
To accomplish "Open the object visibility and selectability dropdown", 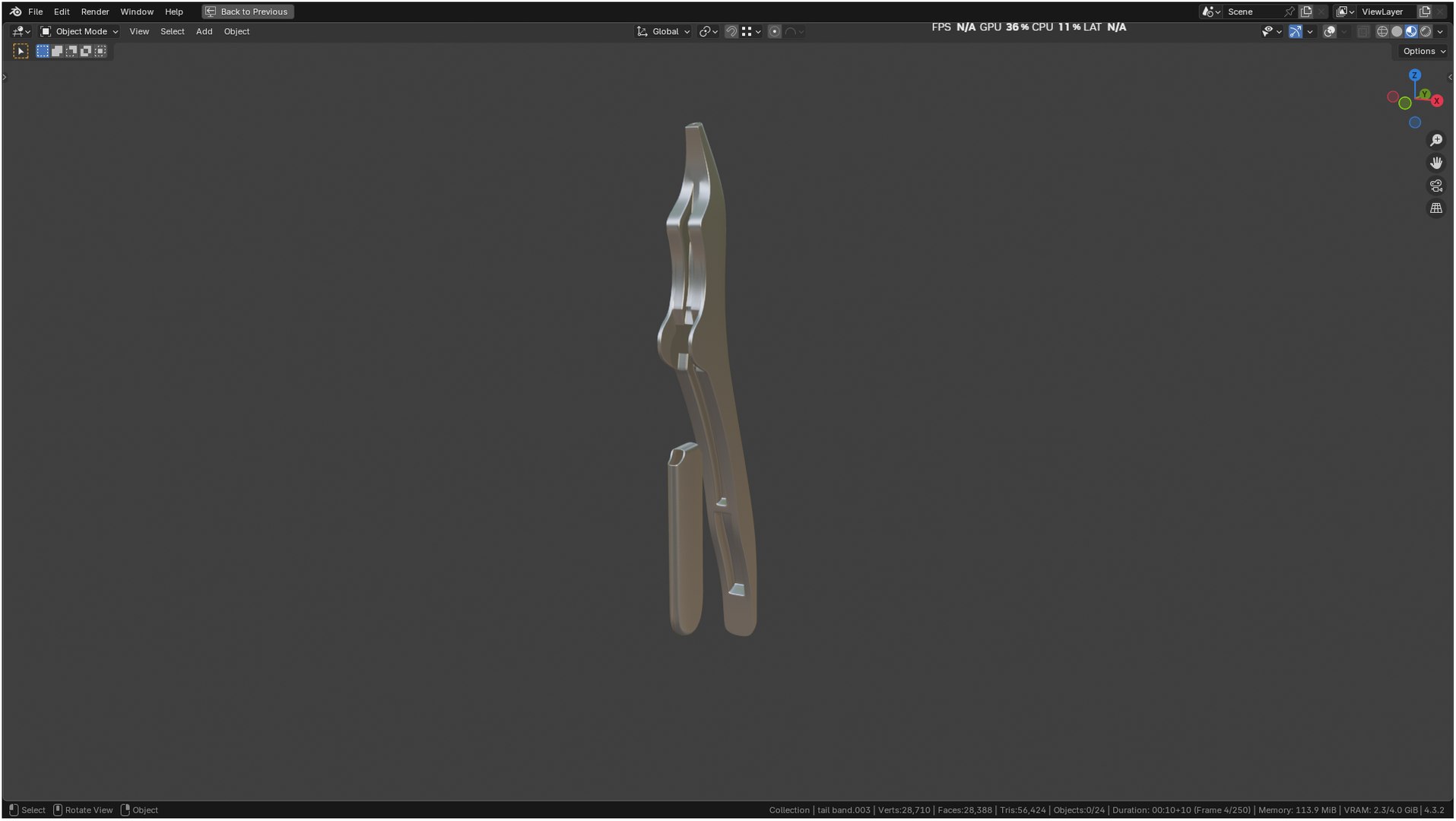I will (x=1272, y=31).
